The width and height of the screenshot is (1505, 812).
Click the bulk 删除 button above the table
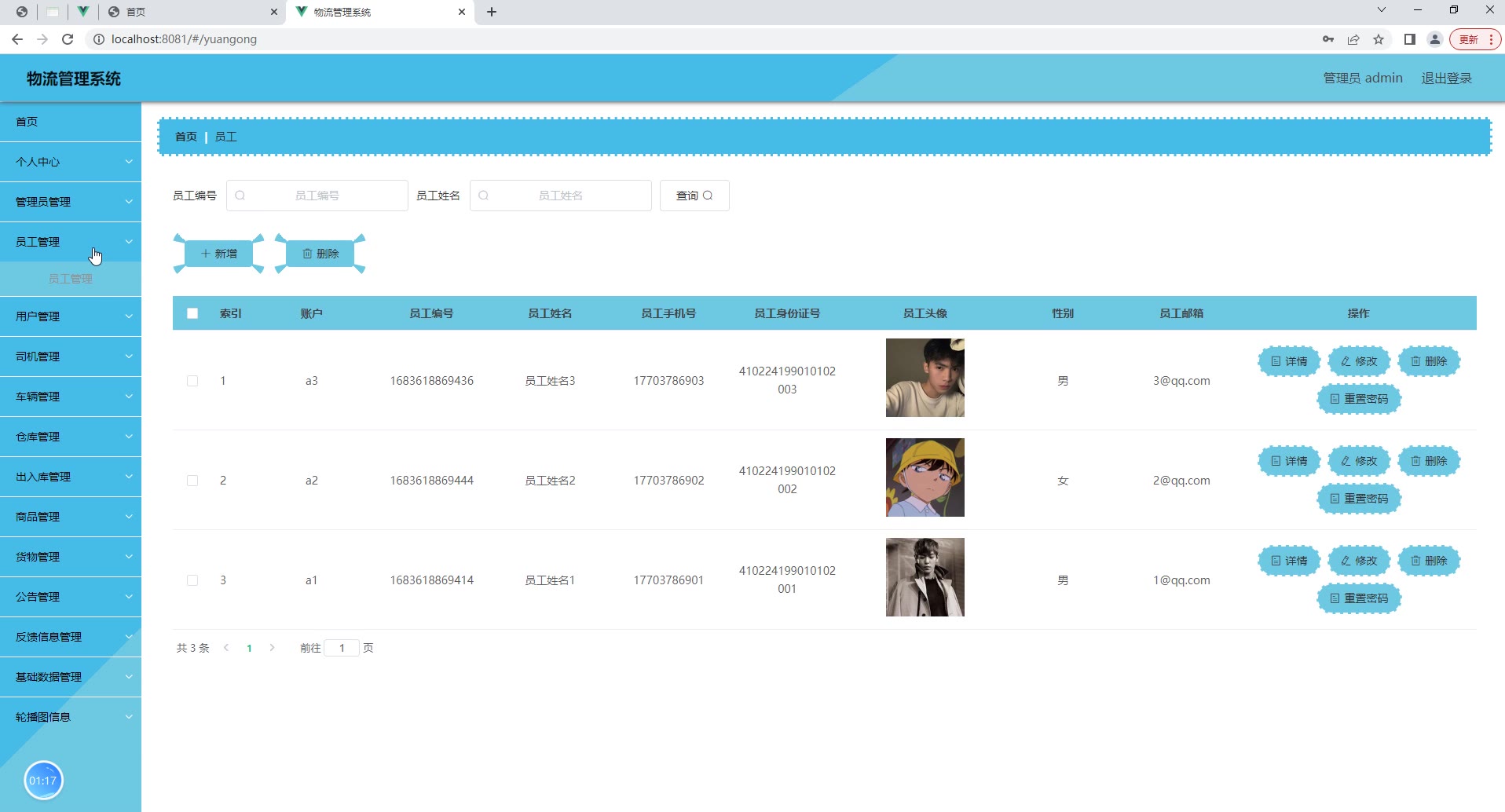click(x=320, y=254)
